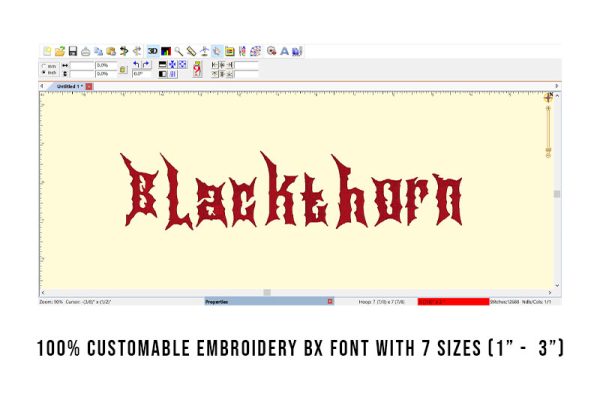Toggle the 3D stitch view
The image size is (600, 400).
(153, 51)
